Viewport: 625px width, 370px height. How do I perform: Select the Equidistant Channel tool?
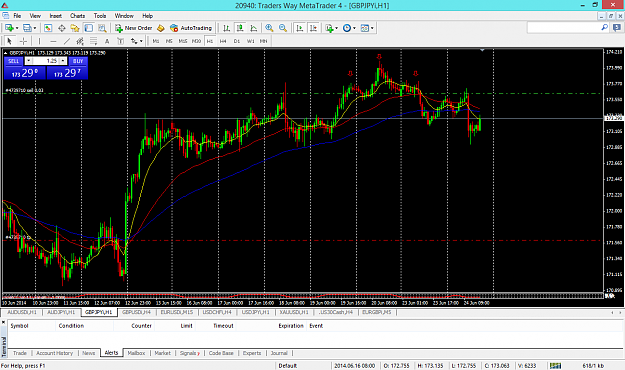(80, 41)
